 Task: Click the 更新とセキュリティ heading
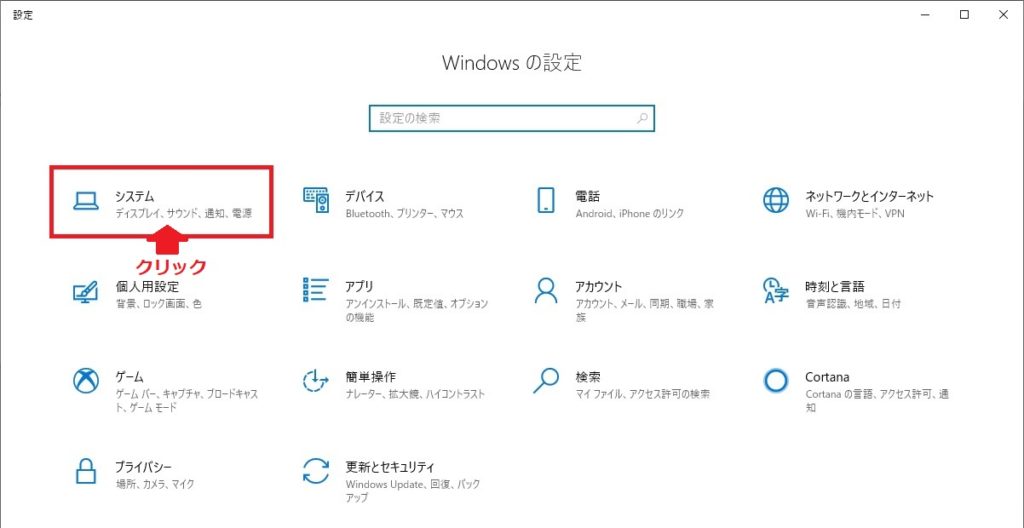pyautogui.click(x=390, y=467)
